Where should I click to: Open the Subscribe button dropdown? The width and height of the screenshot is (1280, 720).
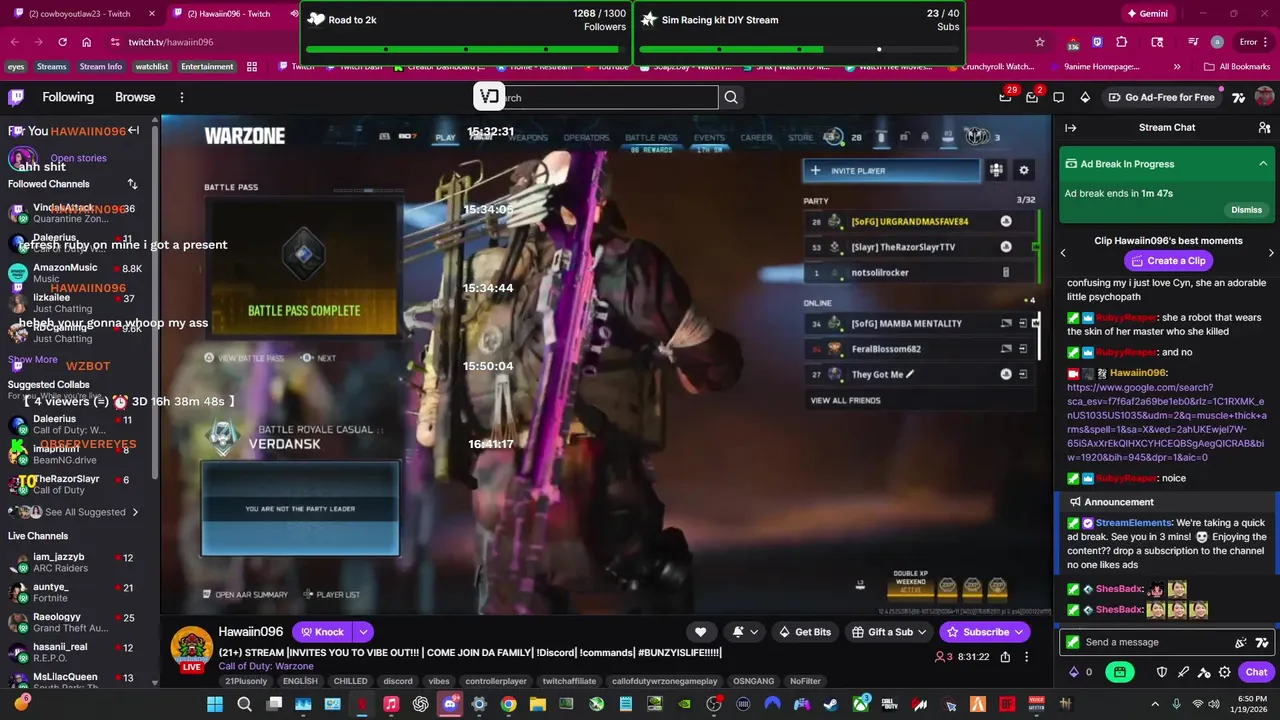tap(1019, 632)
